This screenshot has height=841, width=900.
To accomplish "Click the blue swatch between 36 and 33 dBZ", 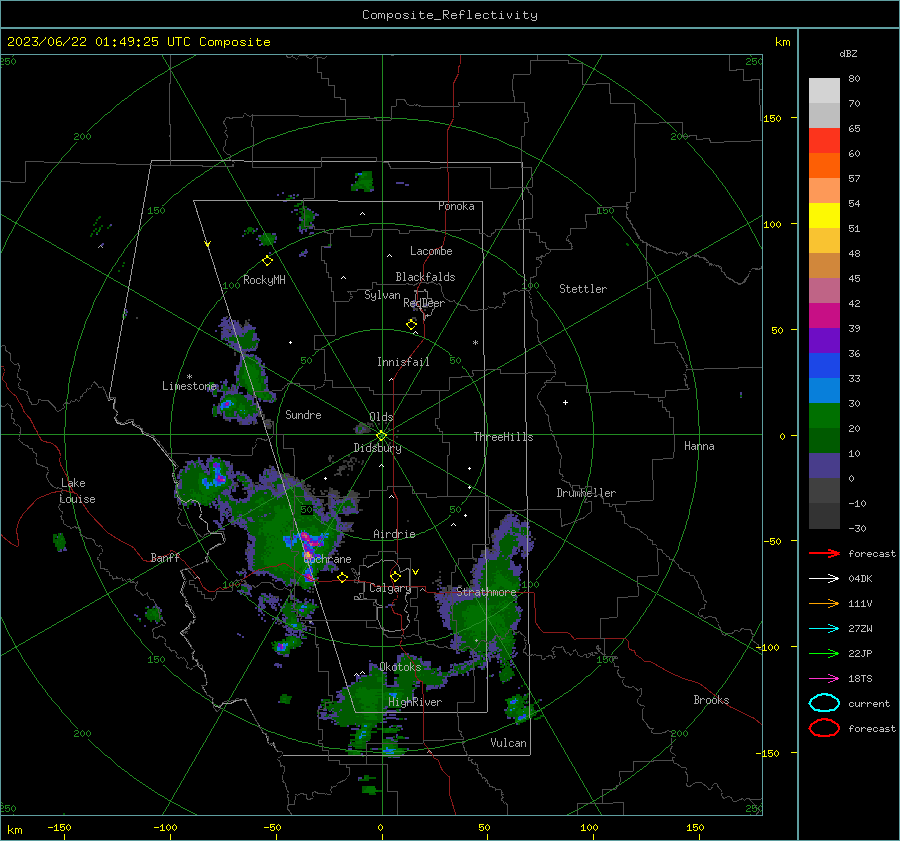I will [824, 366].
